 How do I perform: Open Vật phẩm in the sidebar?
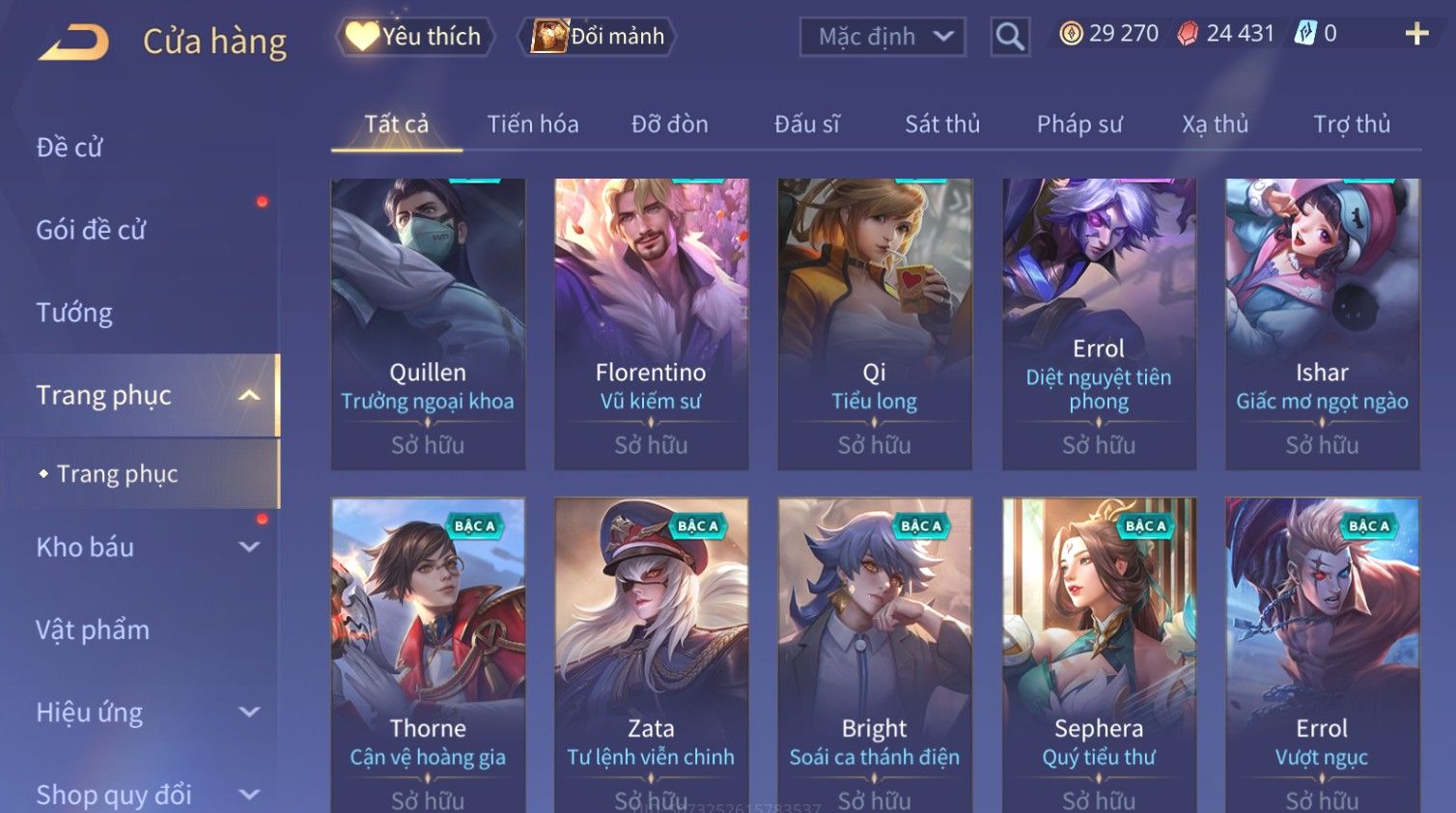[x=93, y=631]
